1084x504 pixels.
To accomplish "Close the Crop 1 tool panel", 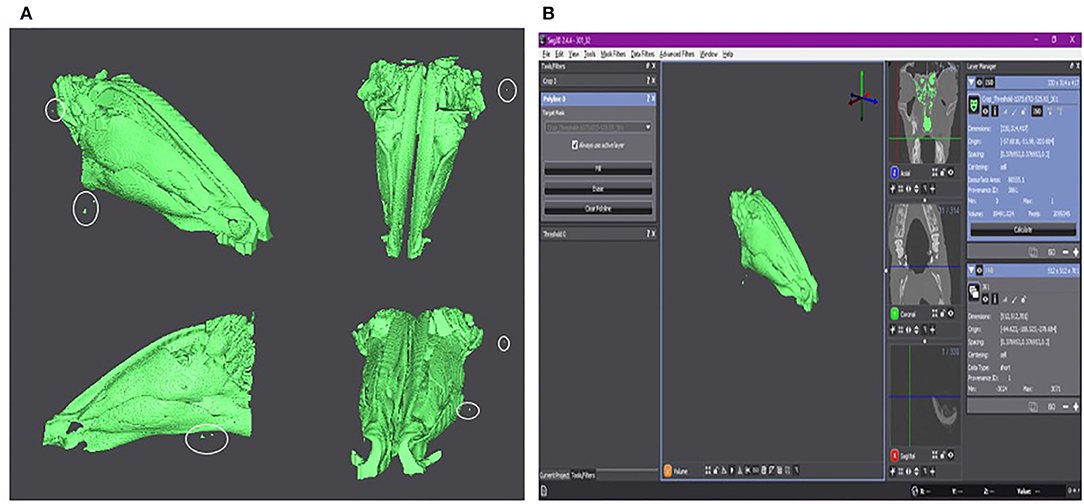I will coord(653,81).
